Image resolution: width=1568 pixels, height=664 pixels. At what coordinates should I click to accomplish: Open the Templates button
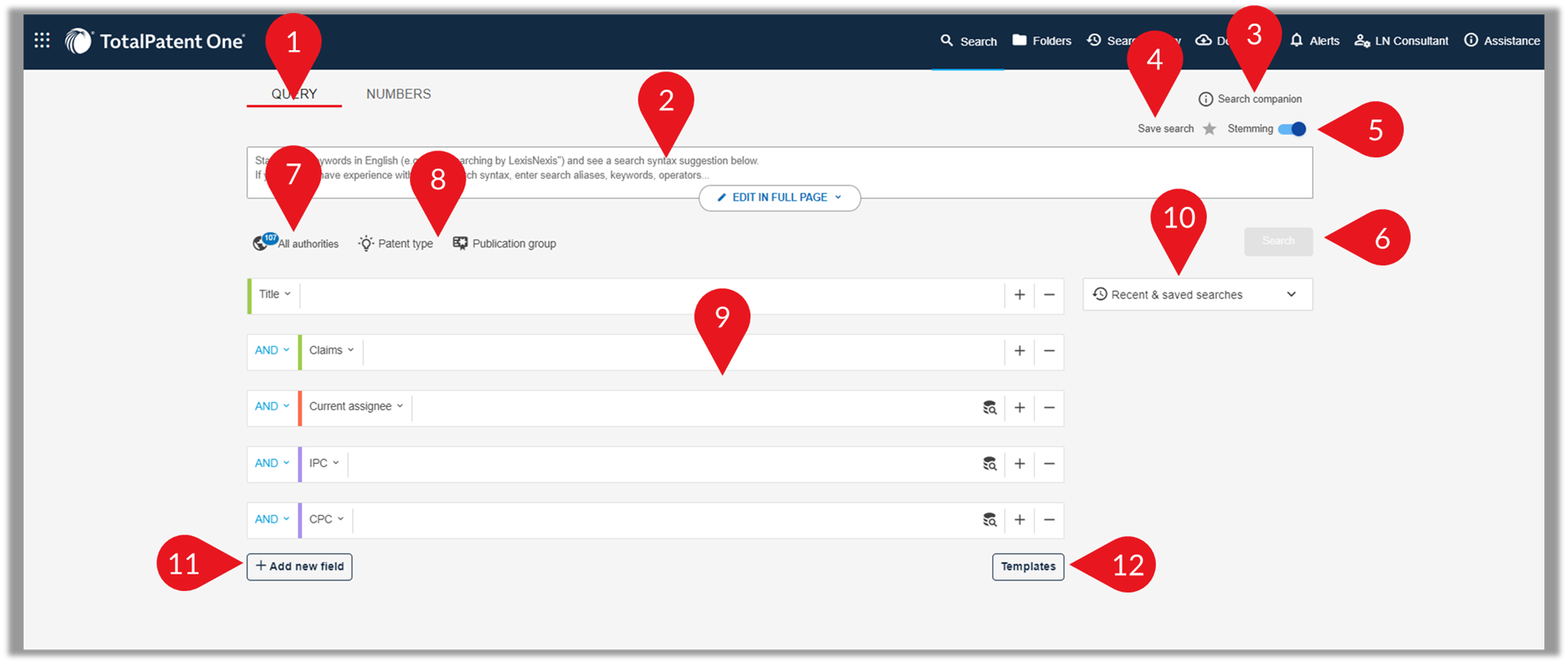(x=1028, y=567)
